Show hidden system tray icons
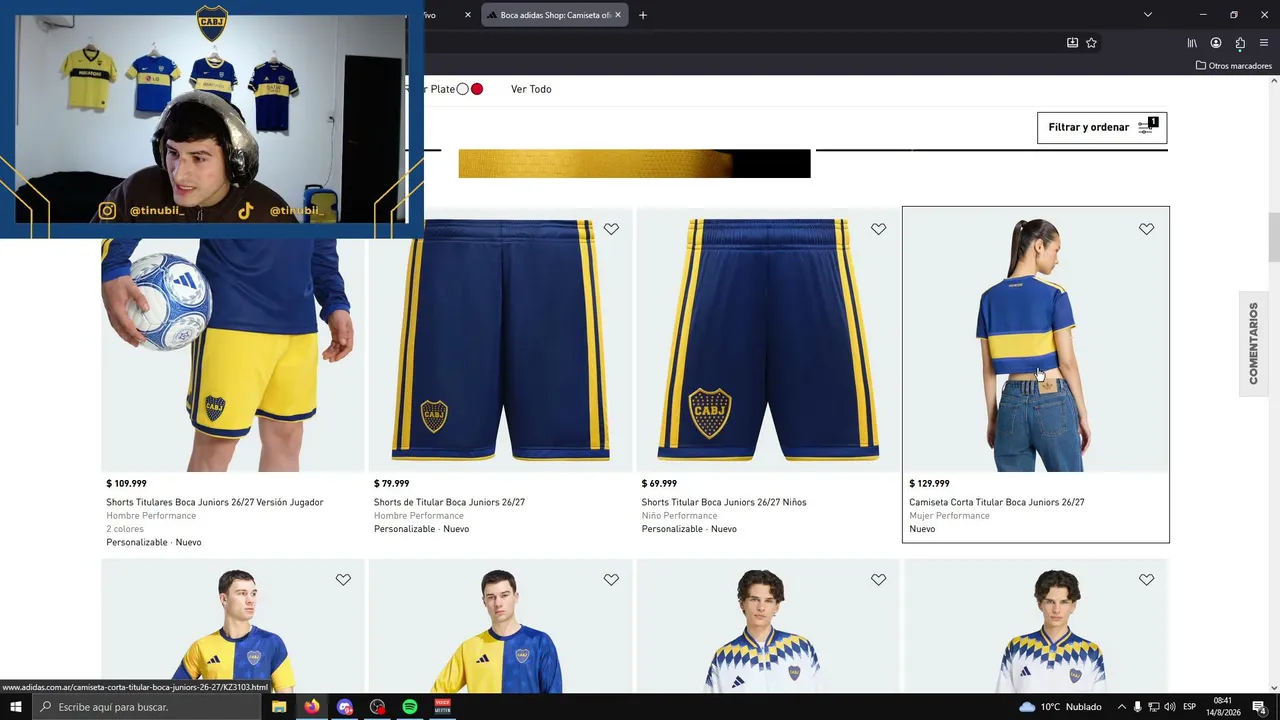Image resolution: width=1280 pixels, height=720 pixels. coord(1121,707)
